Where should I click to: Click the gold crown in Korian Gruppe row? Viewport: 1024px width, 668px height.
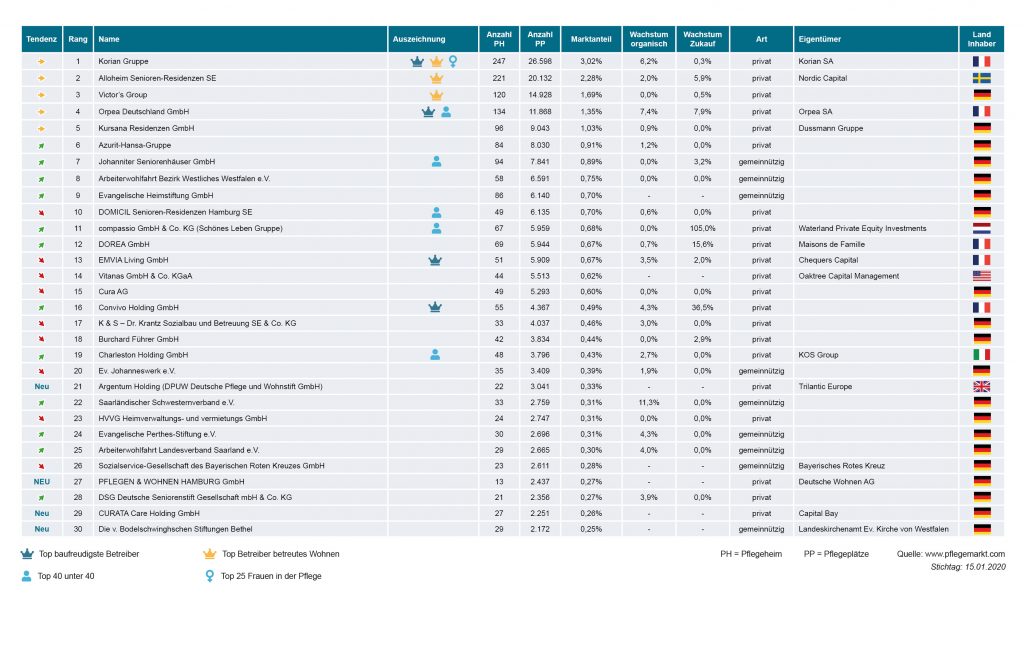[436, 61]
